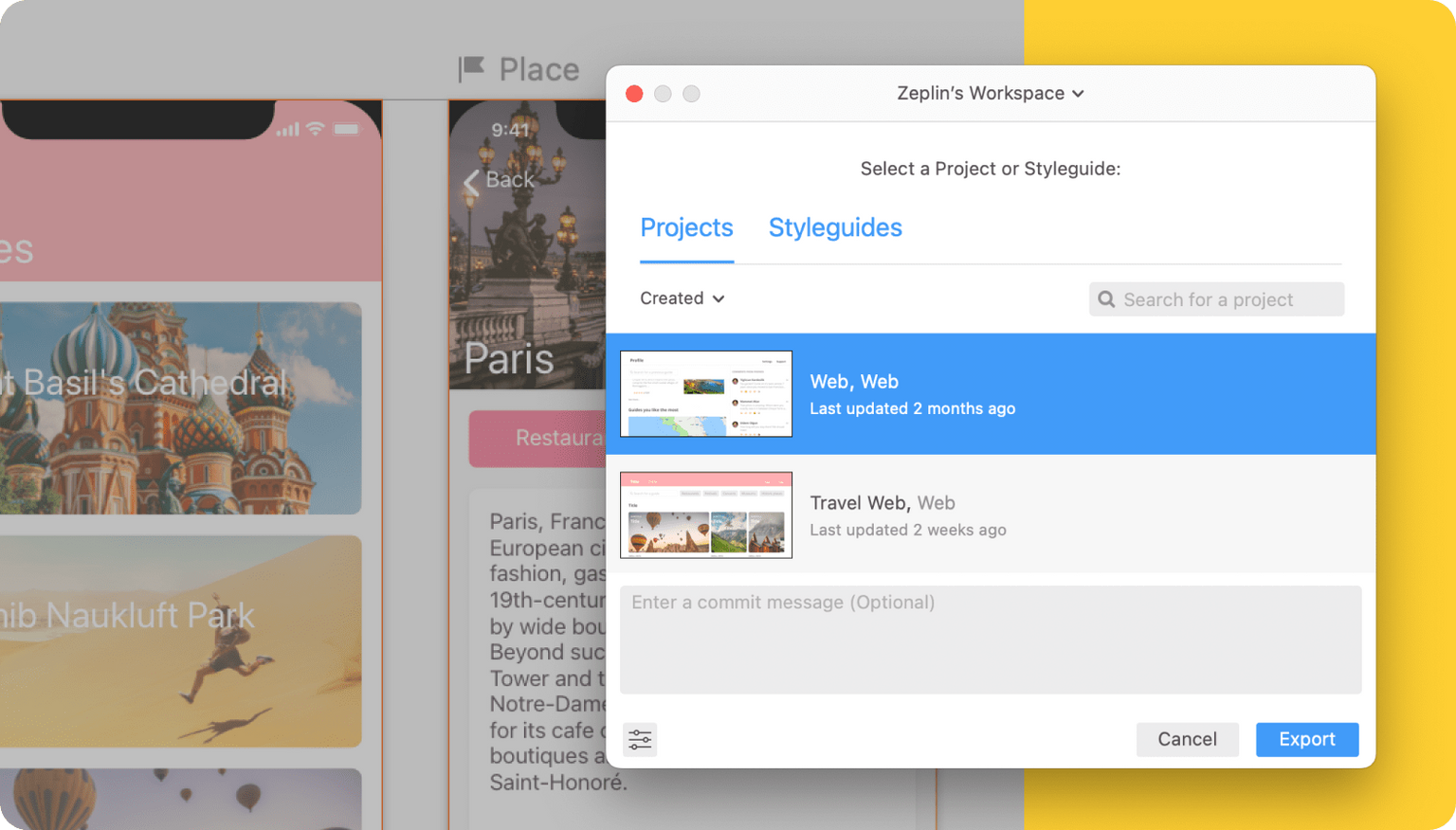Click the Travel Web project thumbnail
This screenshot has width=1456, height=830.
706,514
